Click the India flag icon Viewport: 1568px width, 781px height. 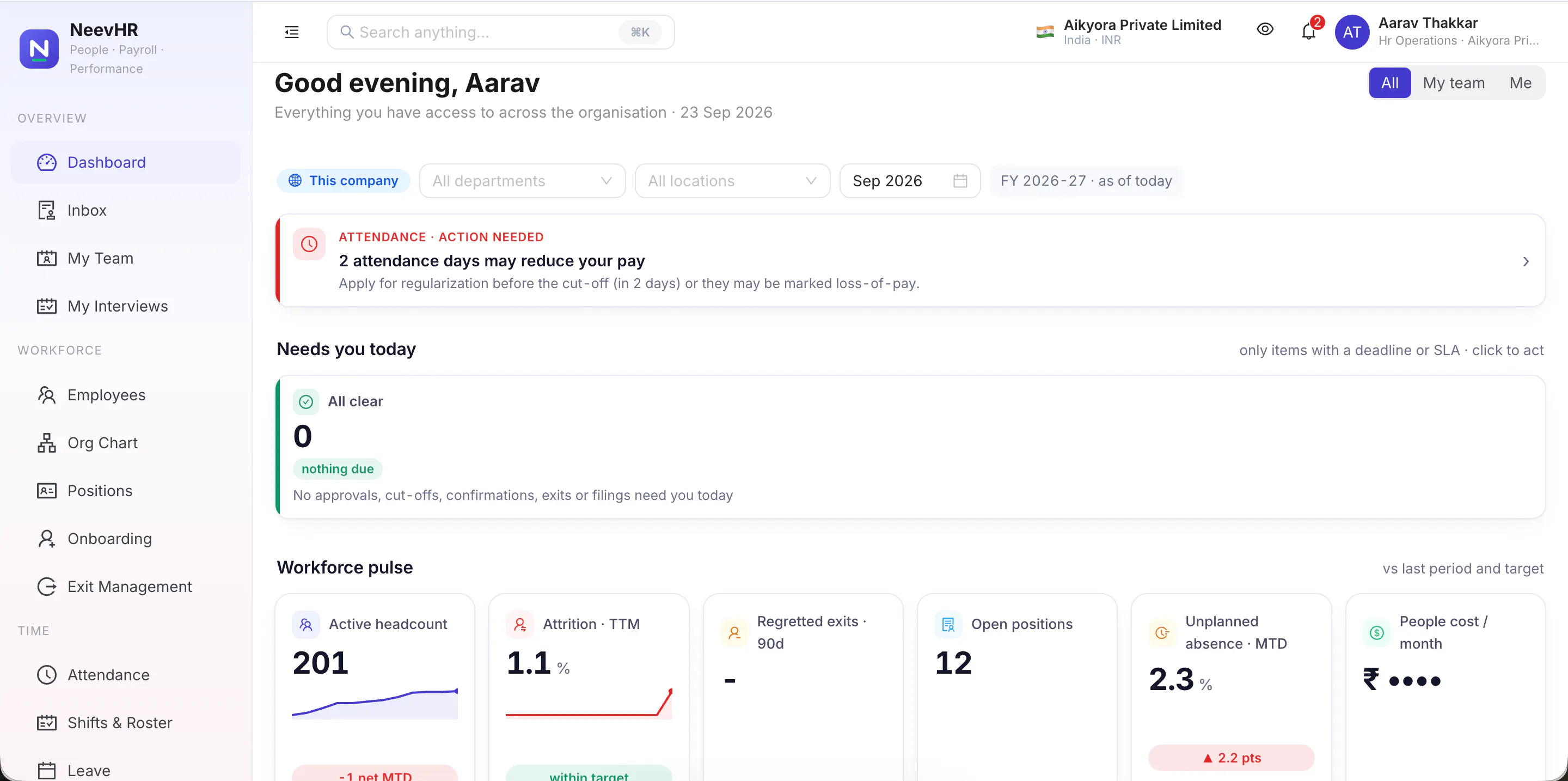[x=1045, y=32]
